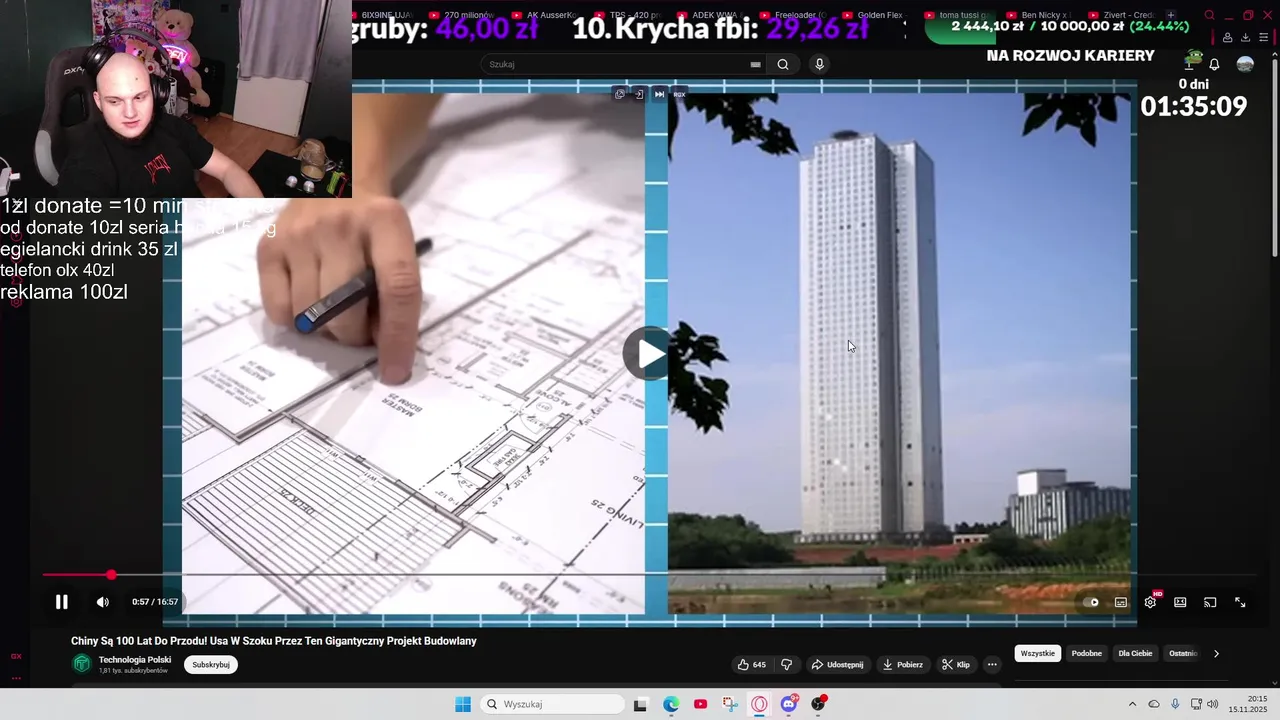Pause the YouTube video
This screenshot has height=720, width=1280.
pyautogui.click(x=61, y=602)
